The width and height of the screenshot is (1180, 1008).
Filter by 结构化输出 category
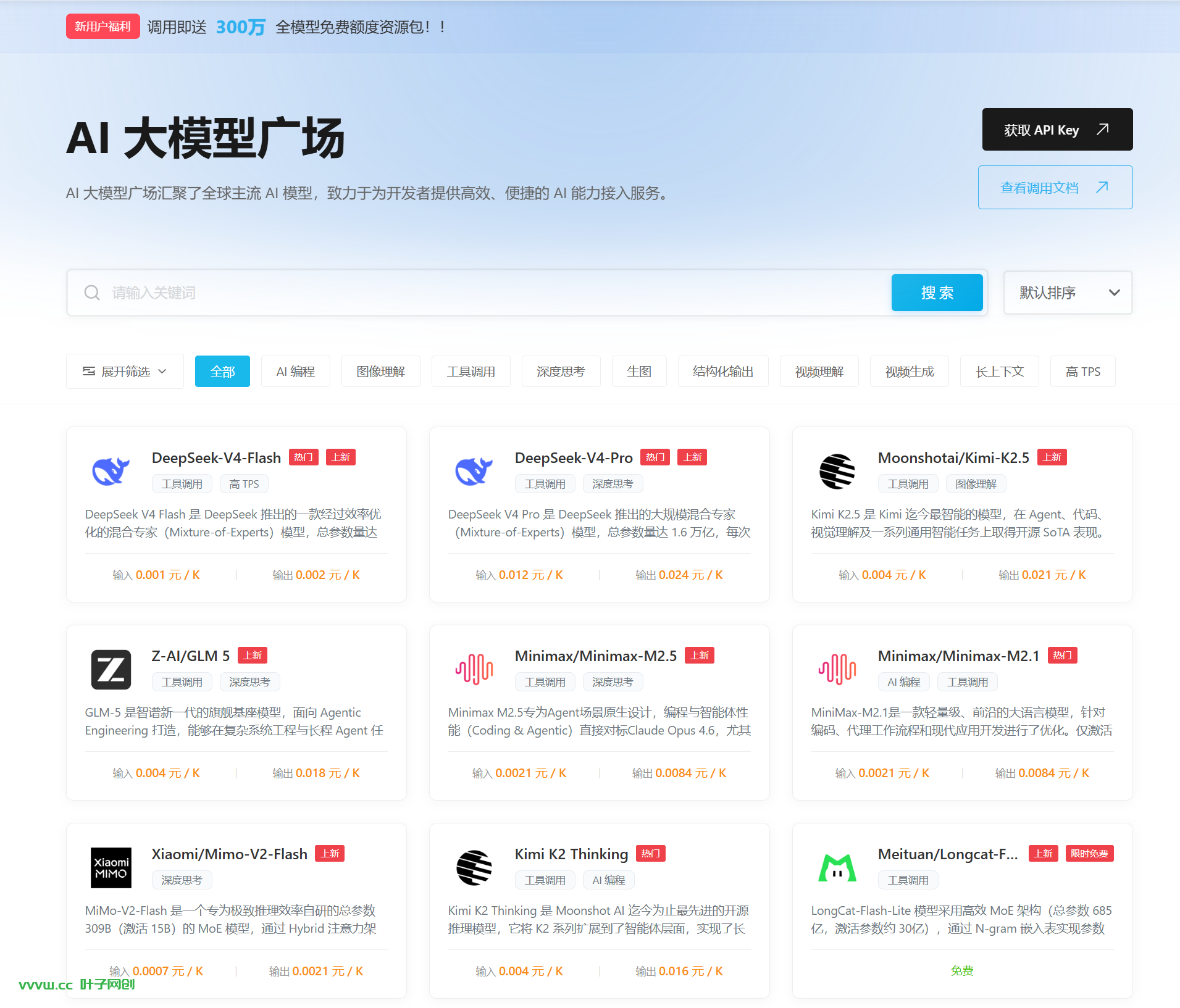click(723, 372)
